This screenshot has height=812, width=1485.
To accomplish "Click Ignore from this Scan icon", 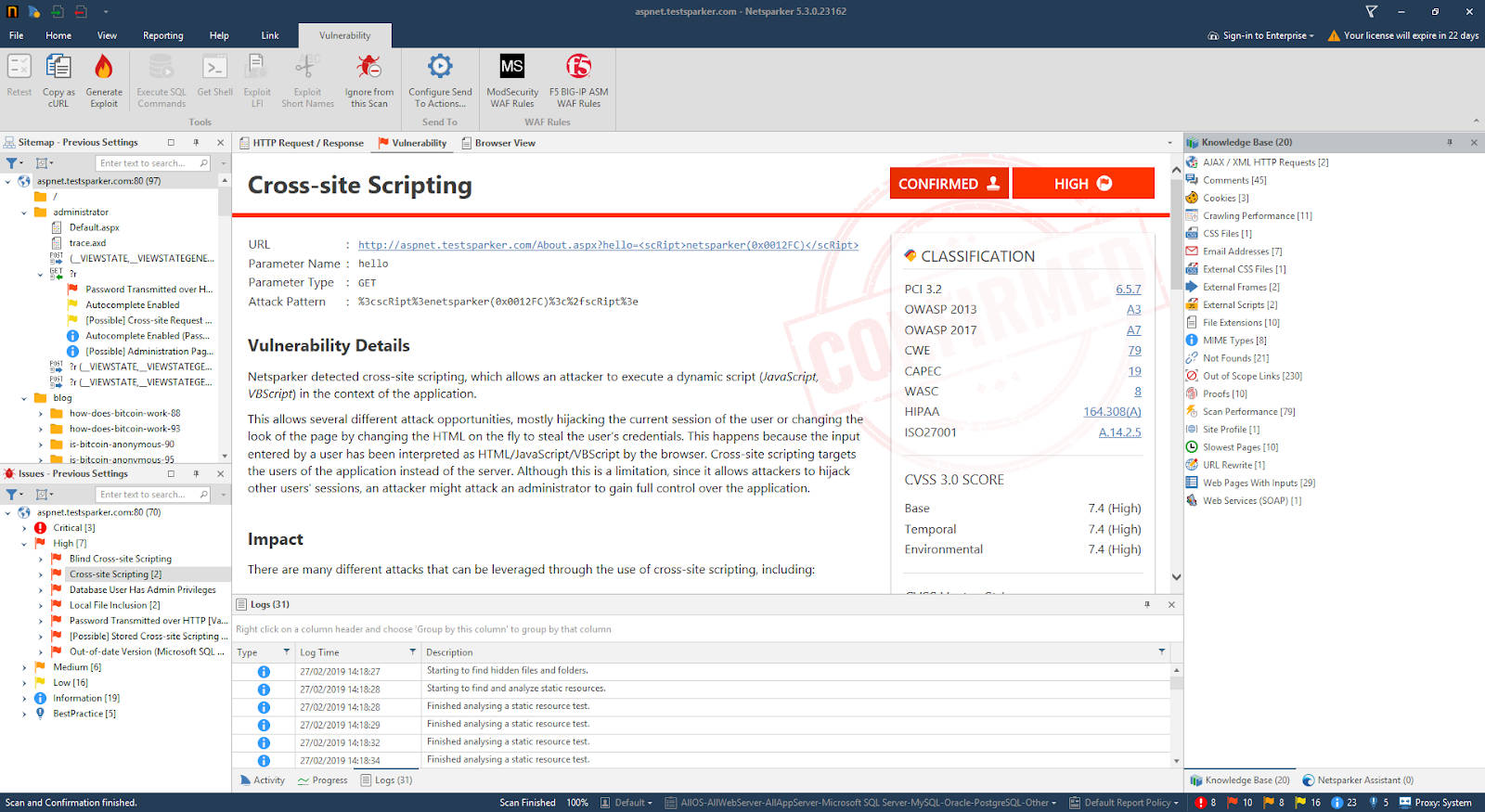I will point(368,68).
